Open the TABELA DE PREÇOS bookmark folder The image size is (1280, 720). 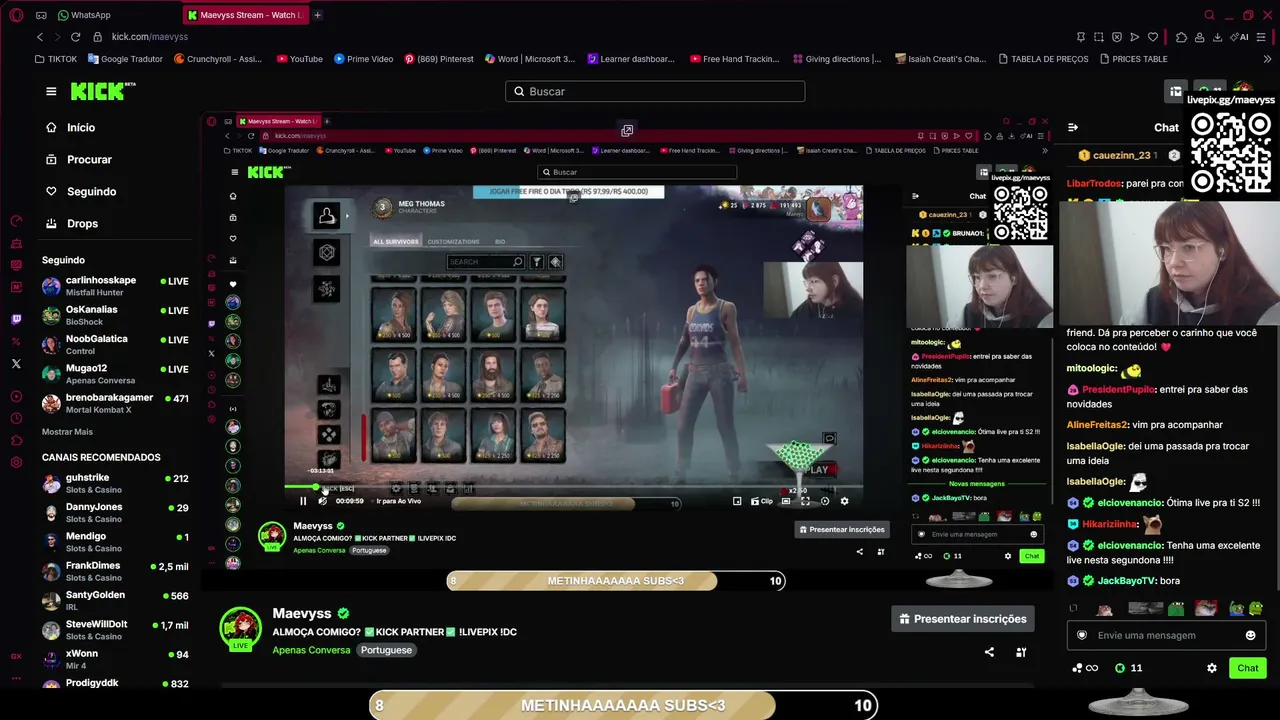(x=1042, y=59)
